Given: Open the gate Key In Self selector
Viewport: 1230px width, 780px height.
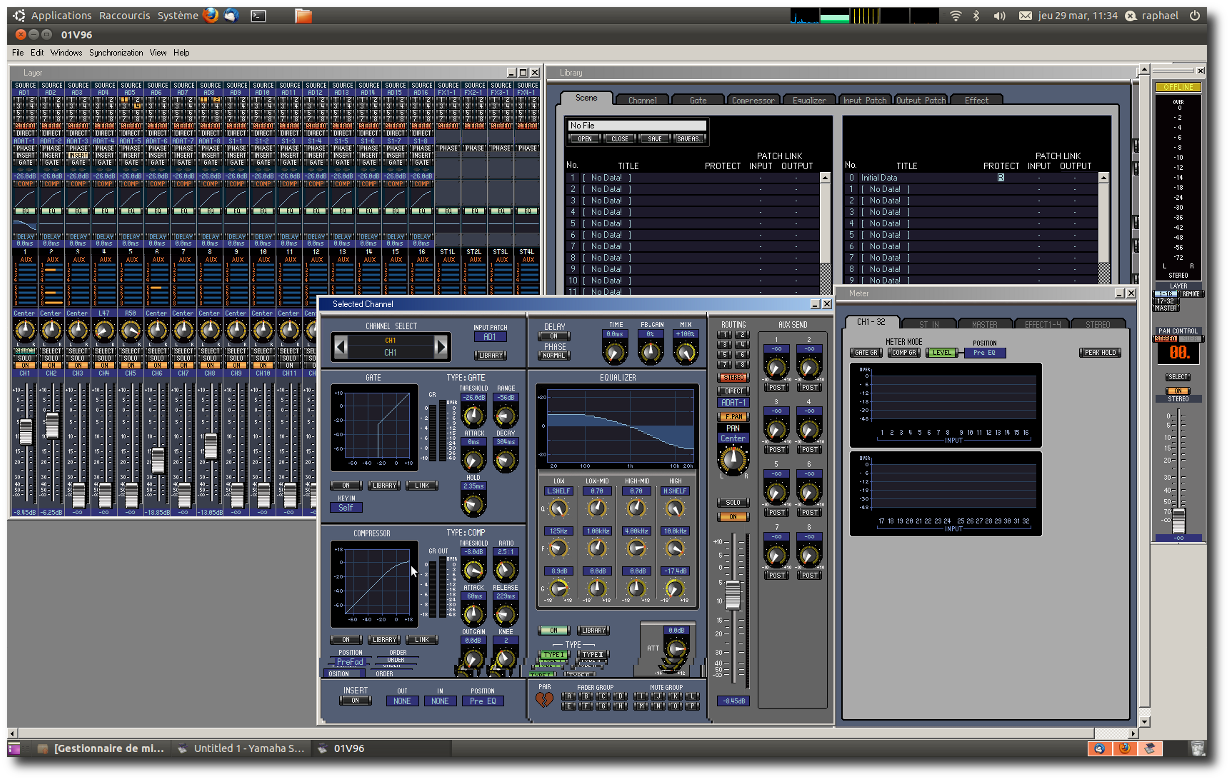Looking at the screenshot, I should tap(346, 507).
